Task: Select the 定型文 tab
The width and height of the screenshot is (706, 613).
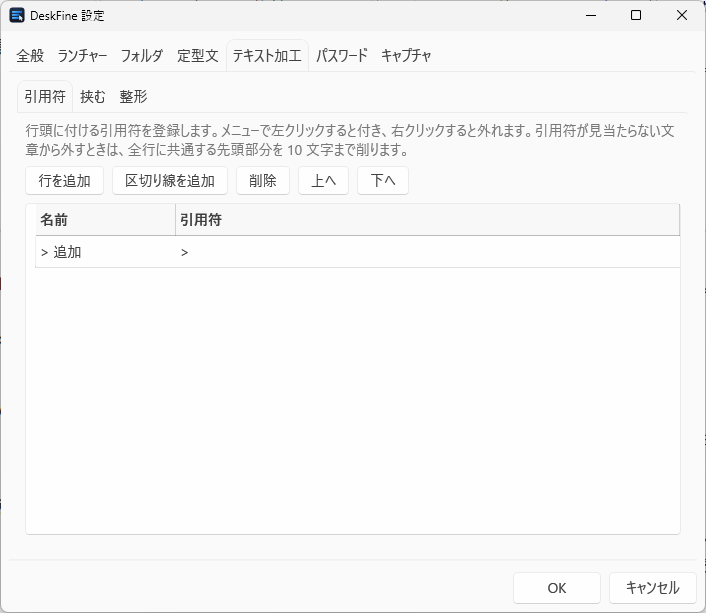Action: [198, 56]
